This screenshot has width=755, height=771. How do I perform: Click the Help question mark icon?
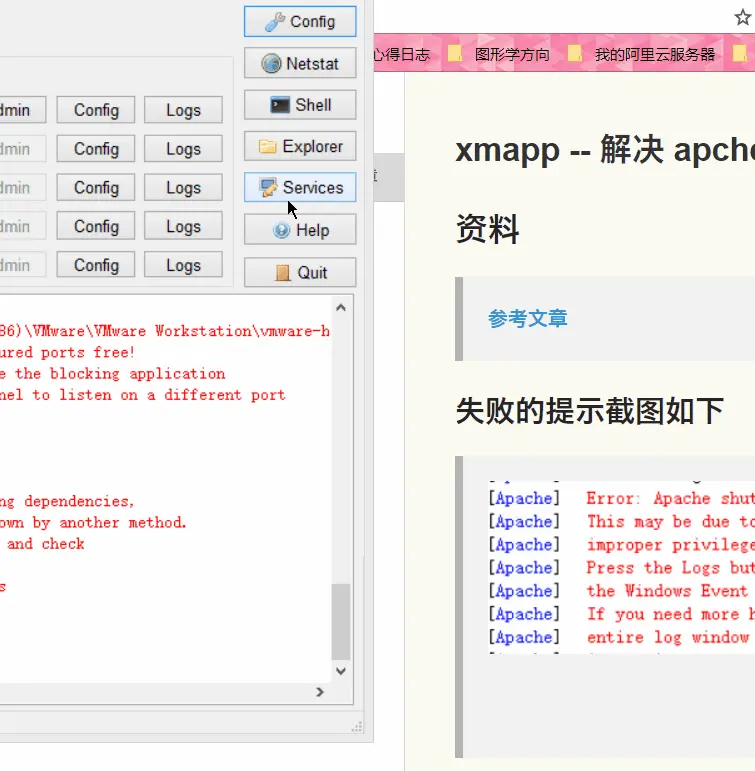pyautogui.click(x=281, y=230)
